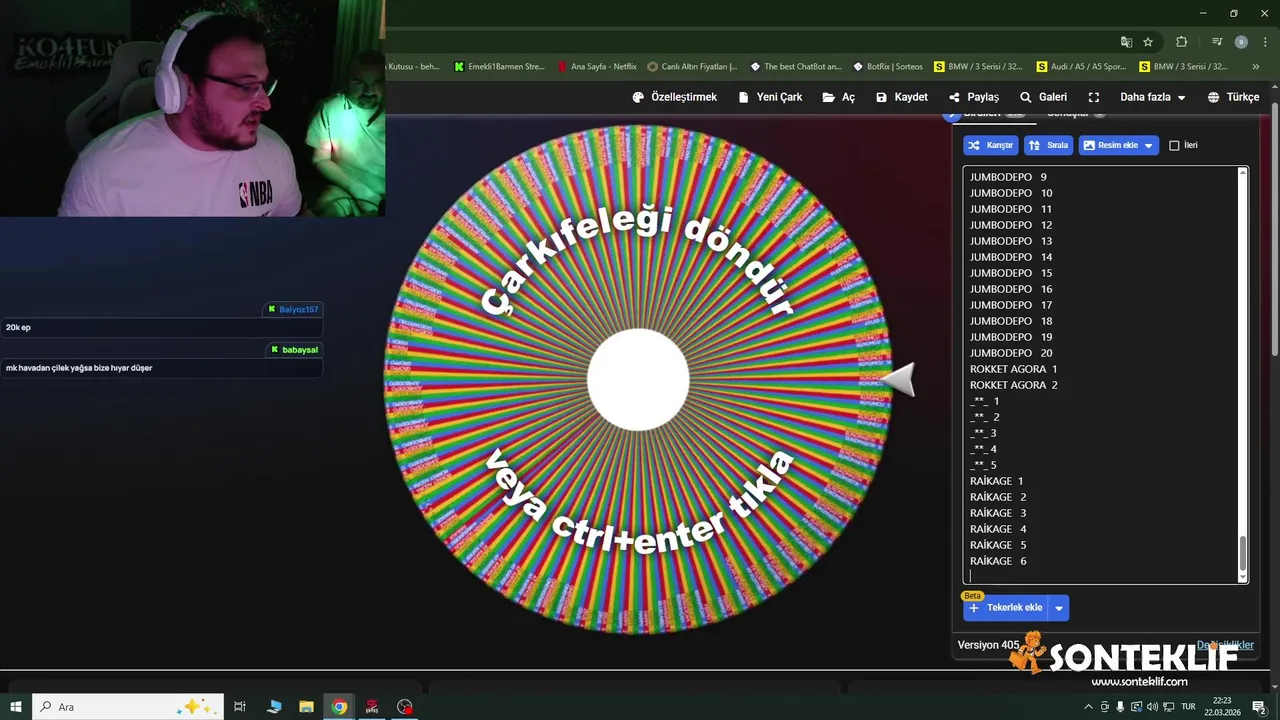The image size is (1280, 720).
Task: Change language from Türkçe
Action: point(1233,97)
